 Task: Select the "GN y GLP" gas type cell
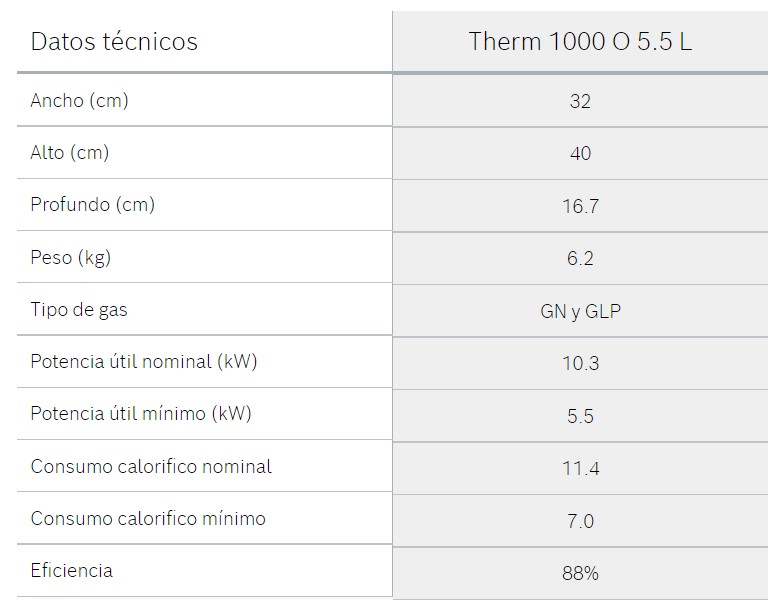click(580, 312)
